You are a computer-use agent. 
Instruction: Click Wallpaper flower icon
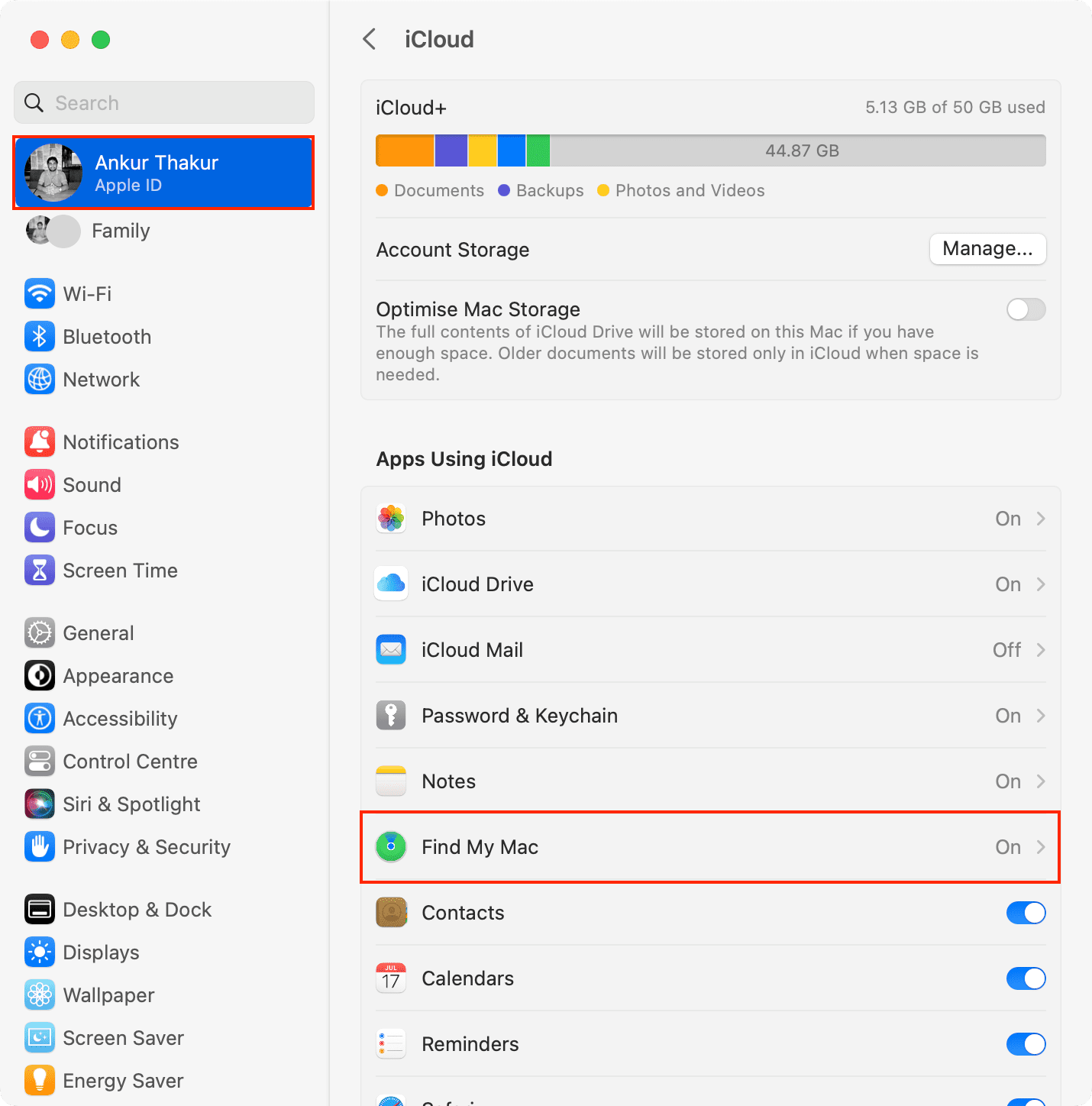(40, 994)
